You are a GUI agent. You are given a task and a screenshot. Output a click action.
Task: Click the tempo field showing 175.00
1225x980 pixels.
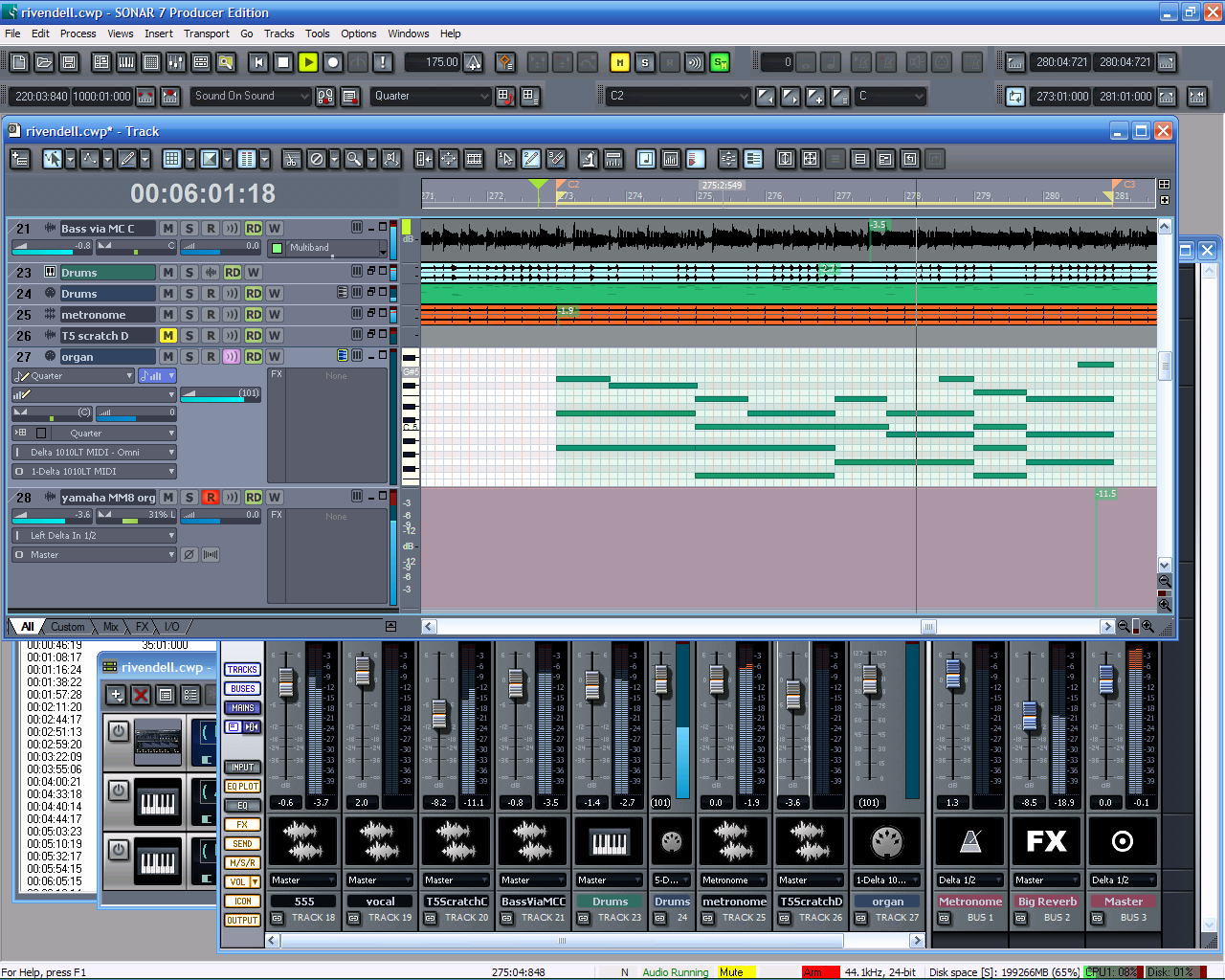pos(432,62)
